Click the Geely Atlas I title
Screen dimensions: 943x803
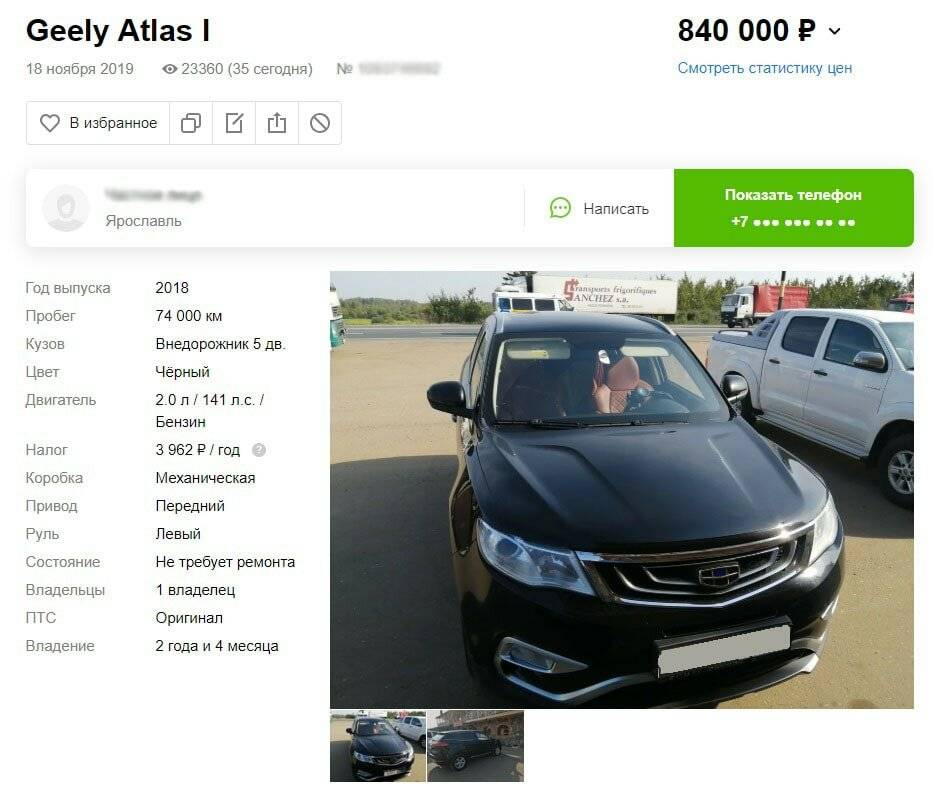click(118, 31)
